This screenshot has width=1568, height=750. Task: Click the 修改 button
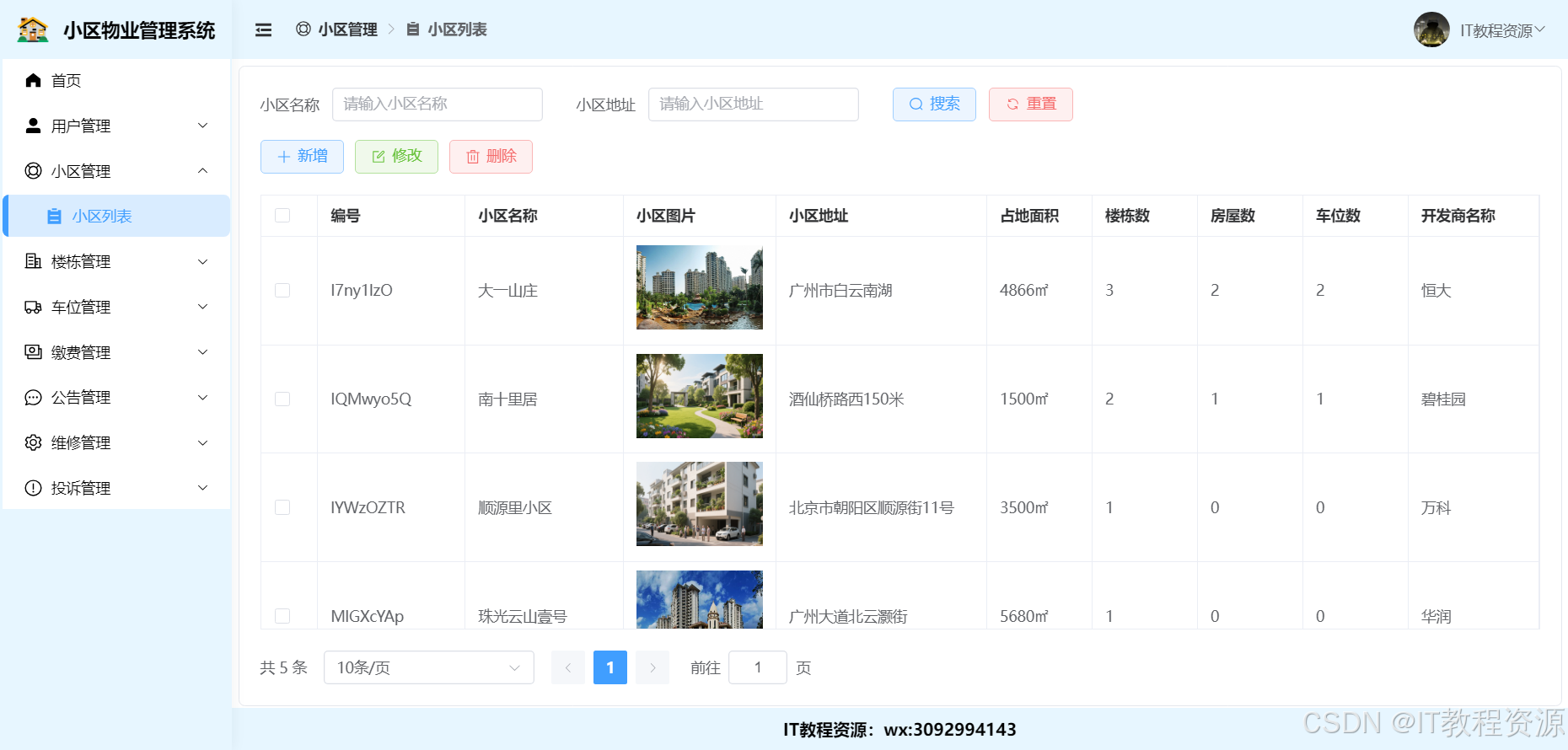[396, 157]
